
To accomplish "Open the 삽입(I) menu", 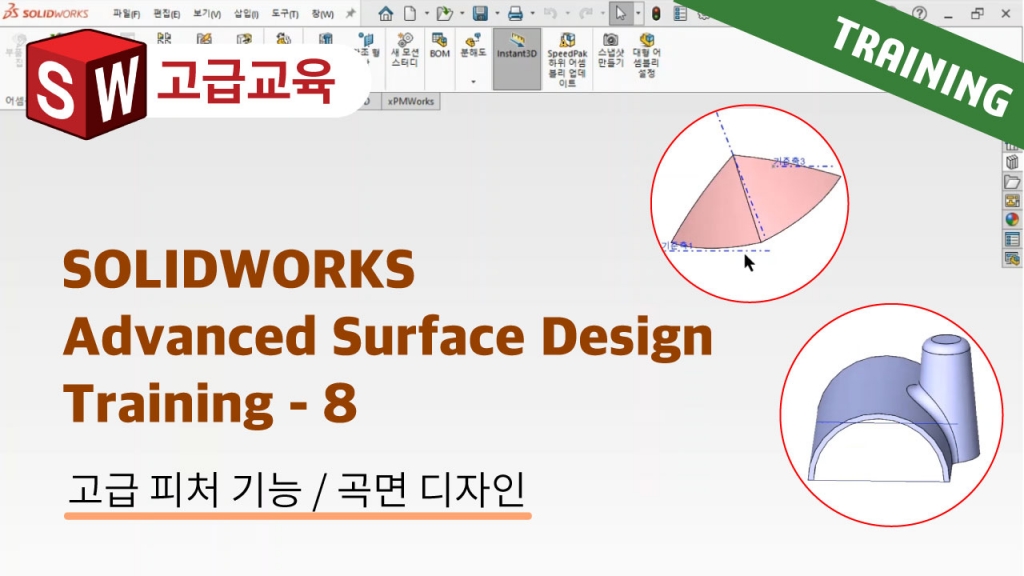I will pyautogui.click(x=246, y=14).
